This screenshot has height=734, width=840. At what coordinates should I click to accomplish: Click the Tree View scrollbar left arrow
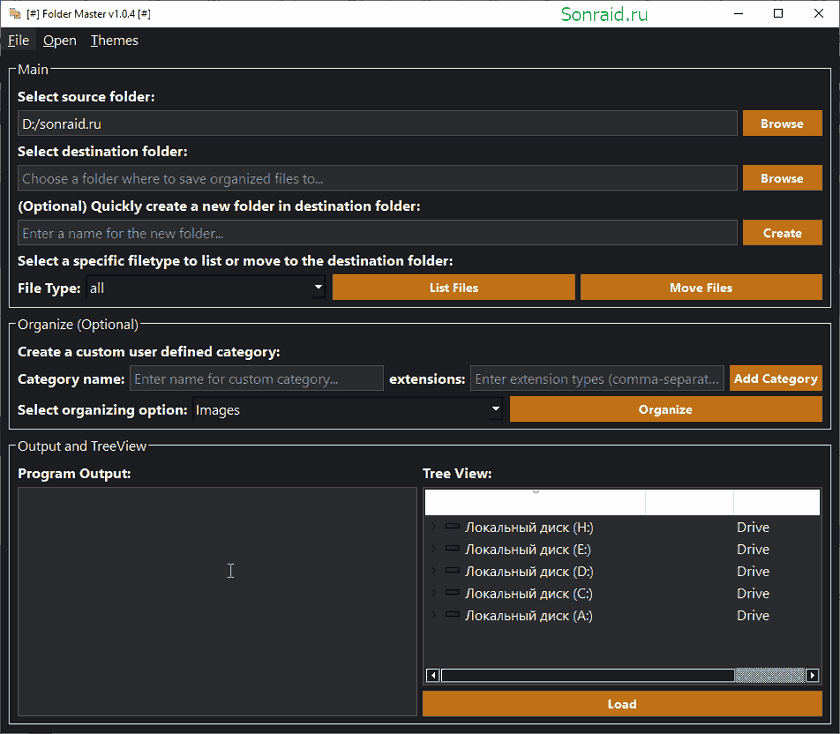(433, 675)
